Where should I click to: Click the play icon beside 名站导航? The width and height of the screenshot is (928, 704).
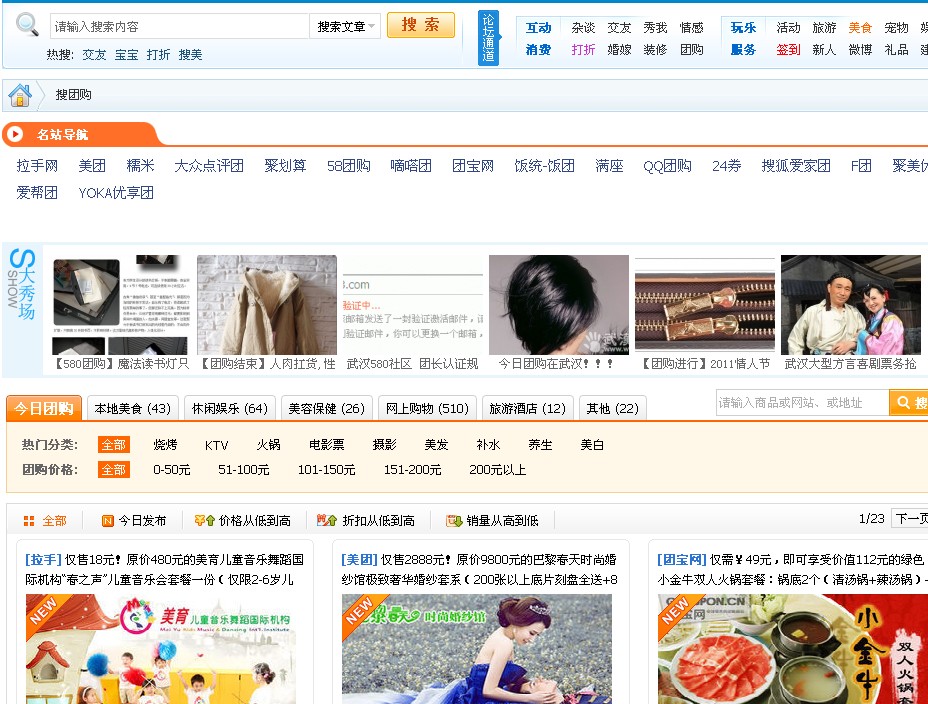tap(15, 134)
